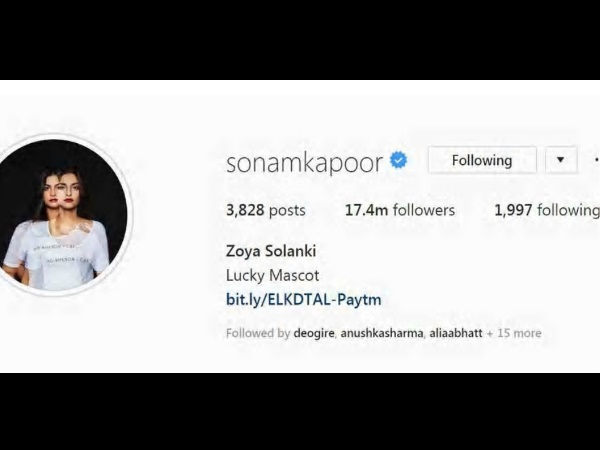This screenshot has height=450, width=600.
Task: Click the blue verified badge beside sonamkapoor
Action: 399,160
